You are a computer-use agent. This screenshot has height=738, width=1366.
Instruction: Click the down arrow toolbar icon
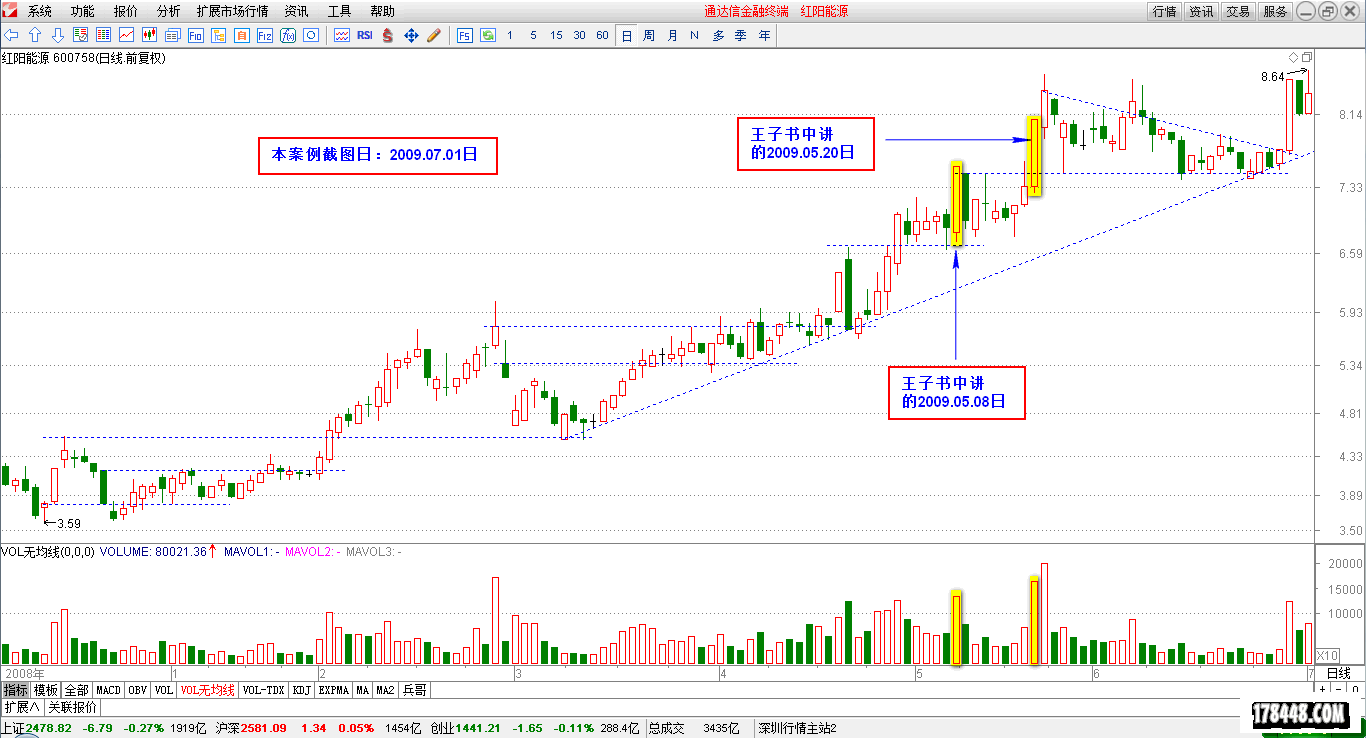57,35
